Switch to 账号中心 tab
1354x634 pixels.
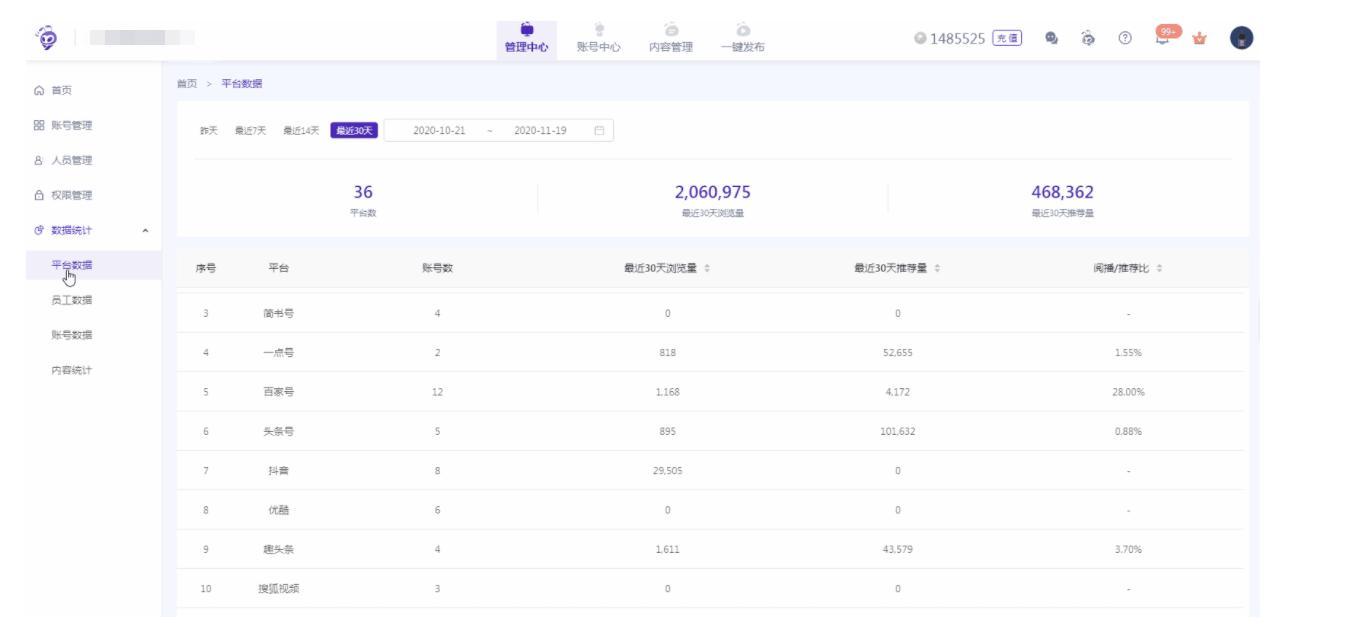[598, 38]
